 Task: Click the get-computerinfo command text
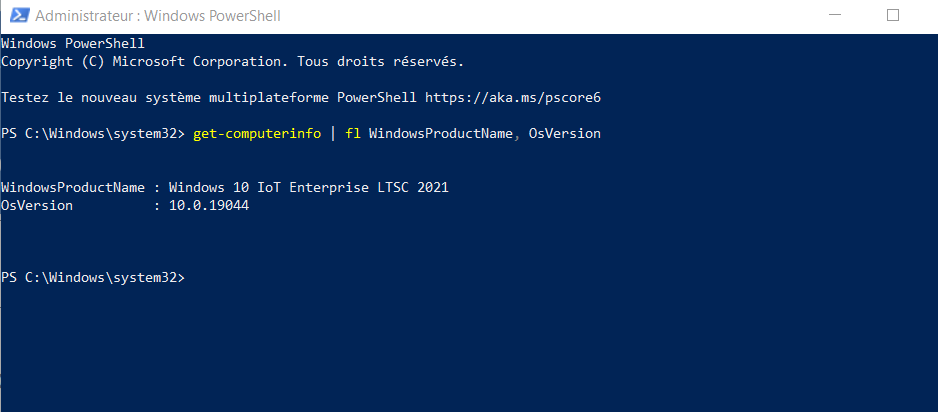point(257,133)
